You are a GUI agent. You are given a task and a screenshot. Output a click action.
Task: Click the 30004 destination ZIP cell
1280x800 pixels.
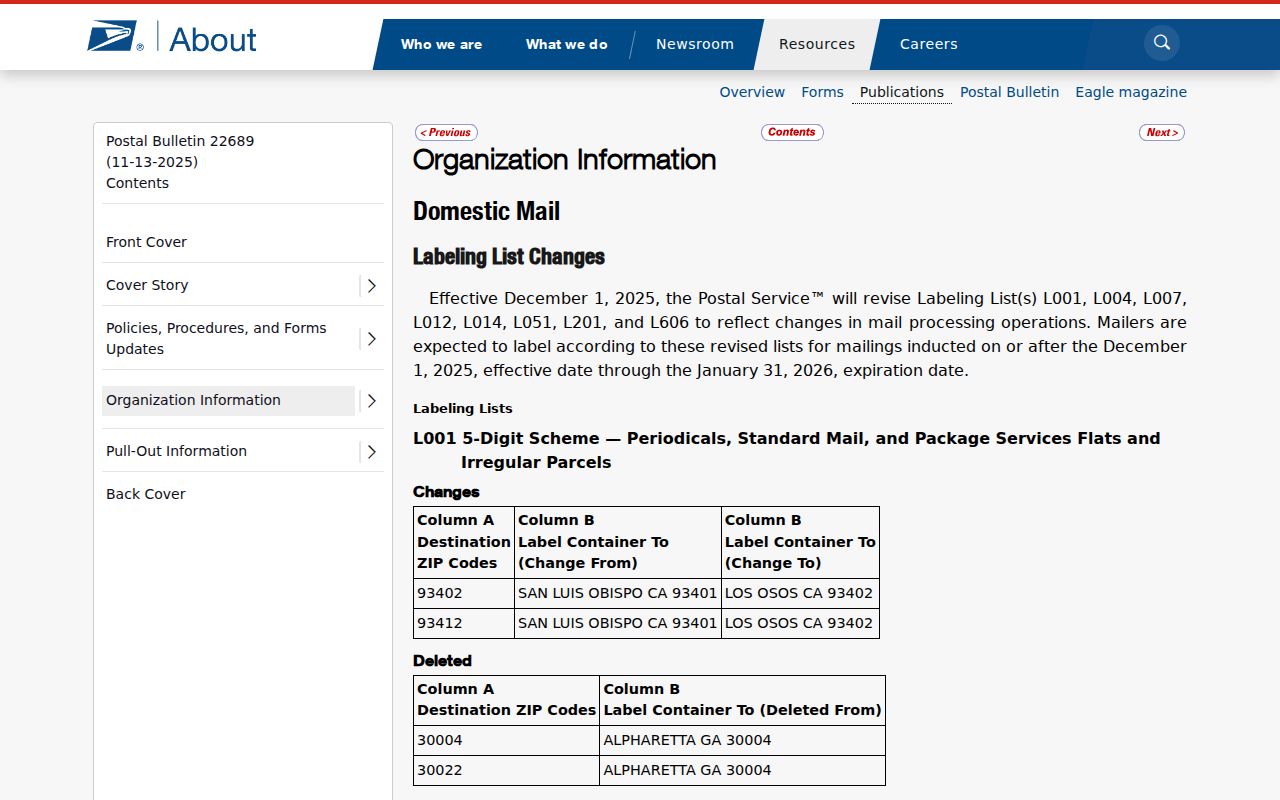point(507,741)
